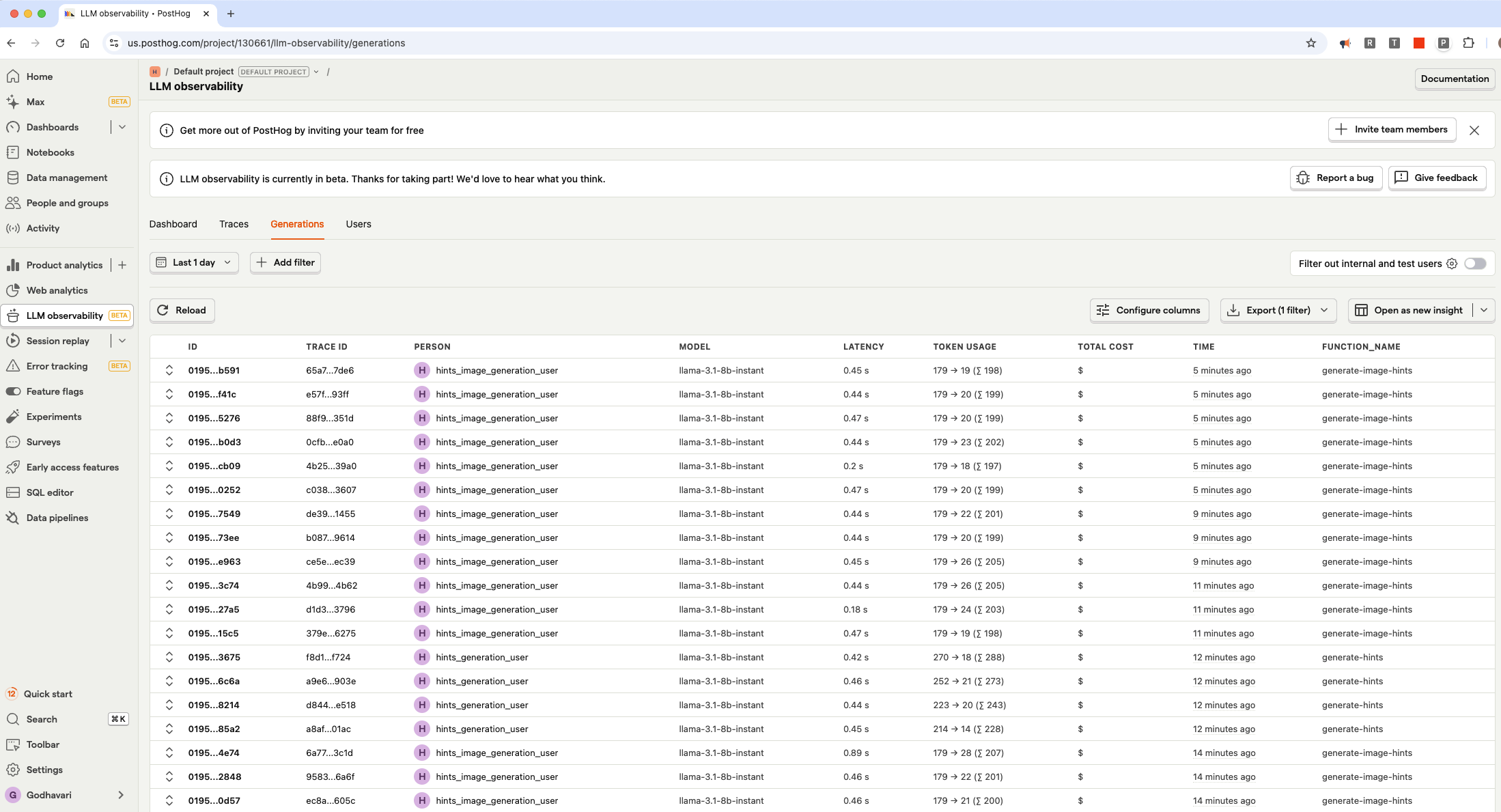
Task: Open the Last 1 day date dropdown
Action: [194, 262]
